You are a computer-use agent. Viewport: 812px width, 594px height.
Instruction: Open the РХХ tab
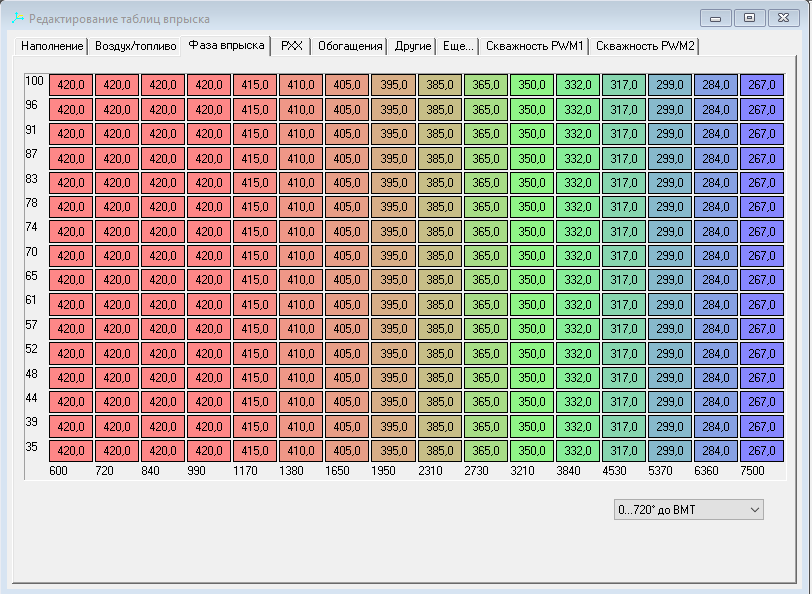292,46
